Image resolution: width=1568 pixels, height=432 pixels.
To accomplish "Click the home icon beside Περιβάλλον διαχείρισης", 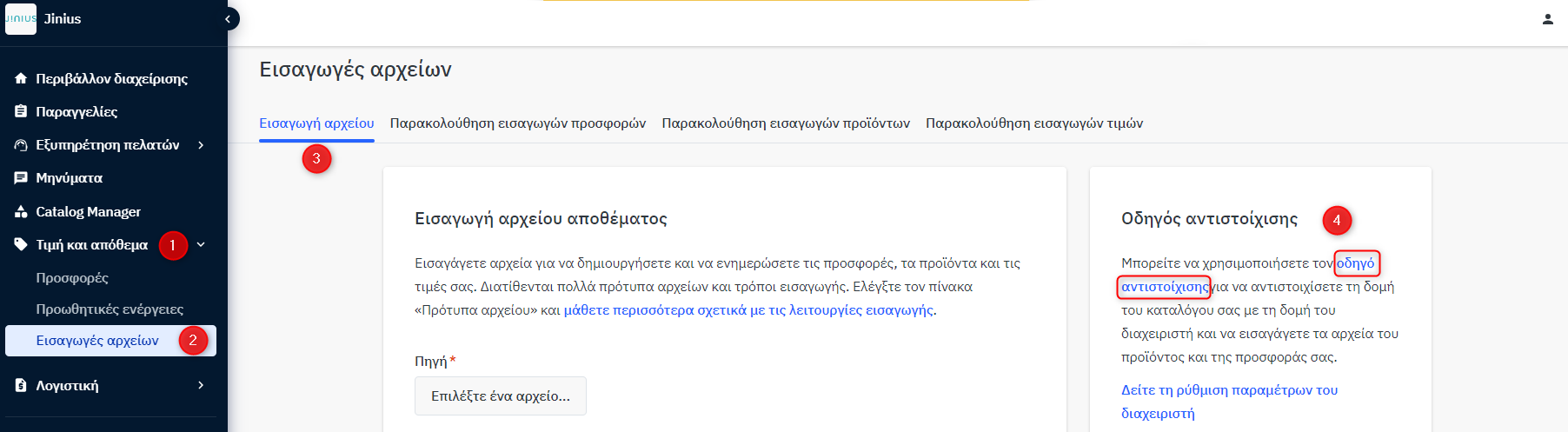I will click(x=21, y=79).
